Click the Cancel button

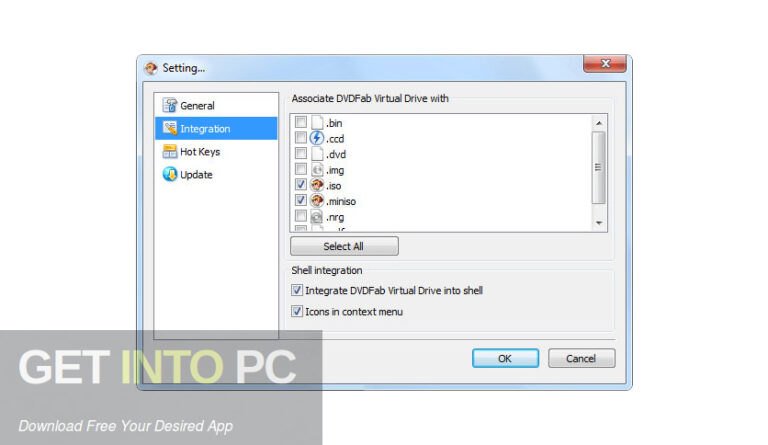click(x=581, y=358)
